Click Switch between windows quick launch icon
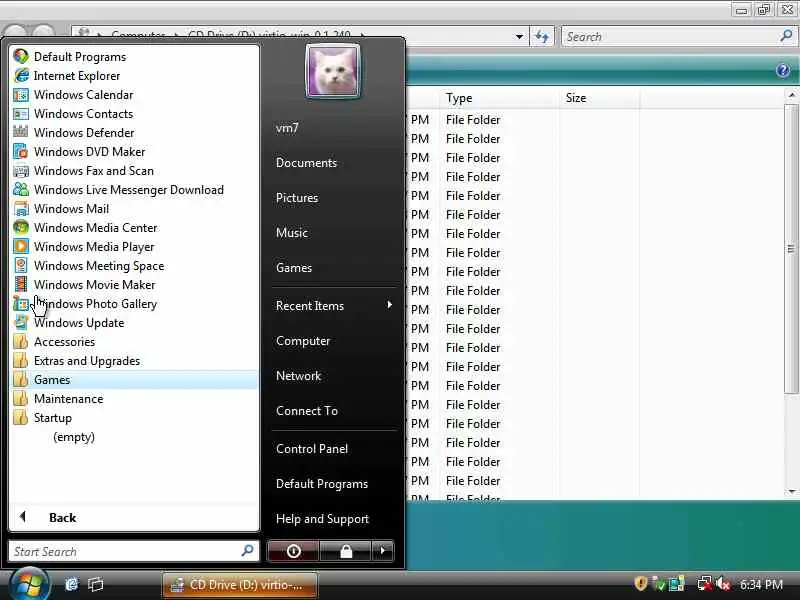800x600 pixels. coord(95,584)
